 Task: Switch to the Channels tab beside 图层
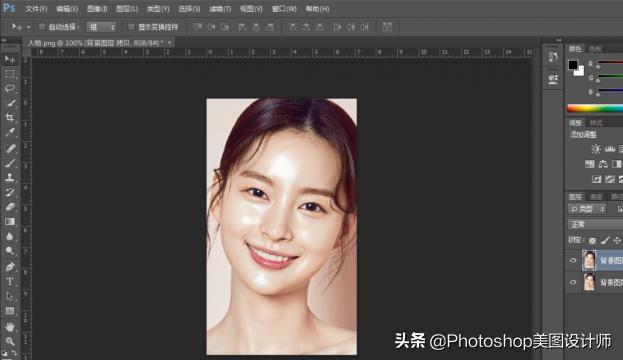pos(596,197)
